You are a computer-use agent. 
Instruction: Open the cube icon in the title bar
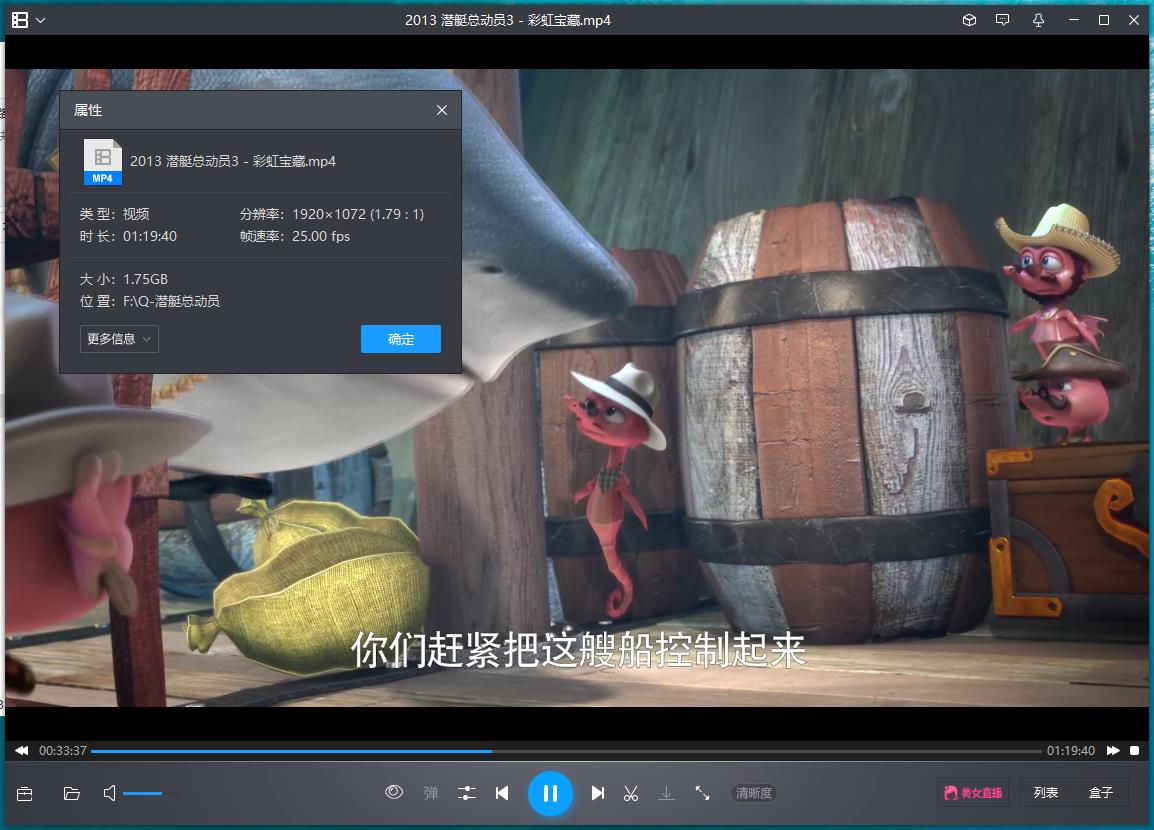coord(969,20)
